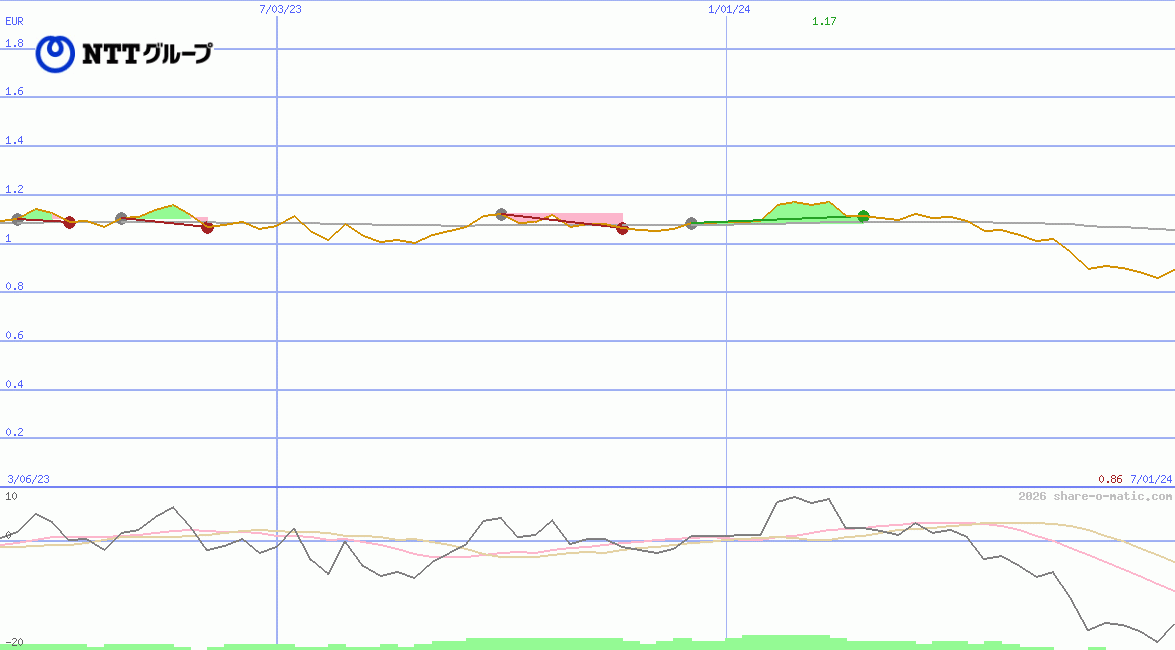Click the 1.8 value on the price axis

pos(14,43)
